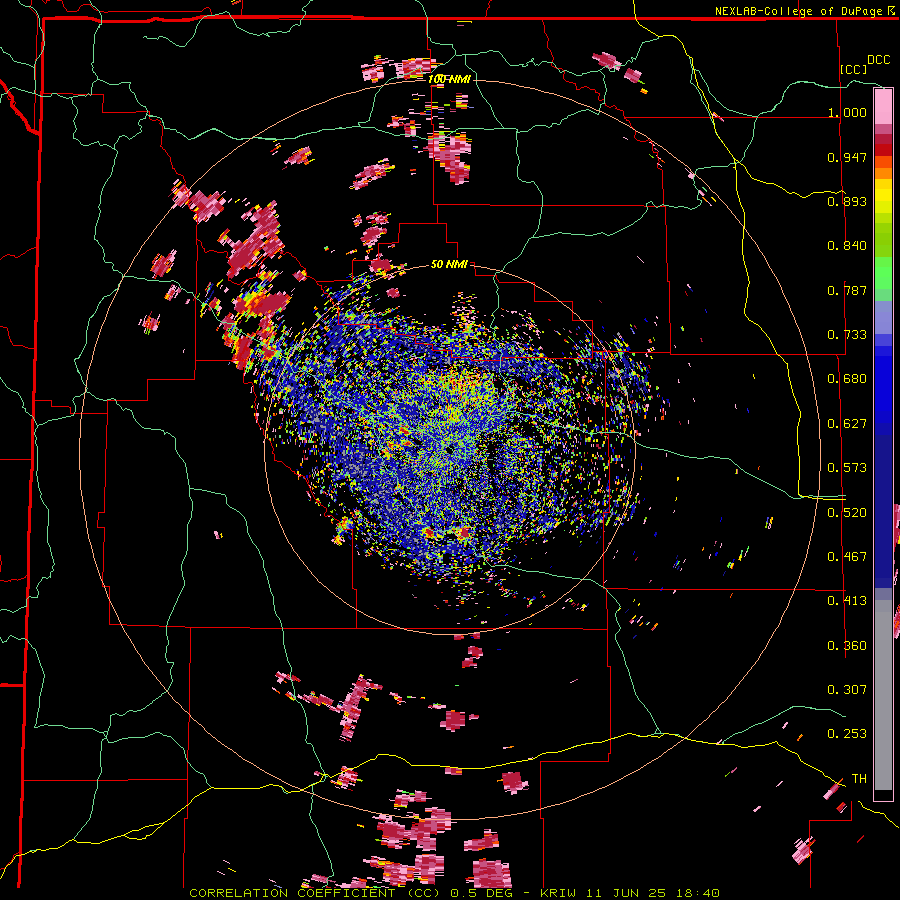Viewport: 900px width, 900px height.
Task: Select the 0.733 scale value
Action: tap(847, 335)
